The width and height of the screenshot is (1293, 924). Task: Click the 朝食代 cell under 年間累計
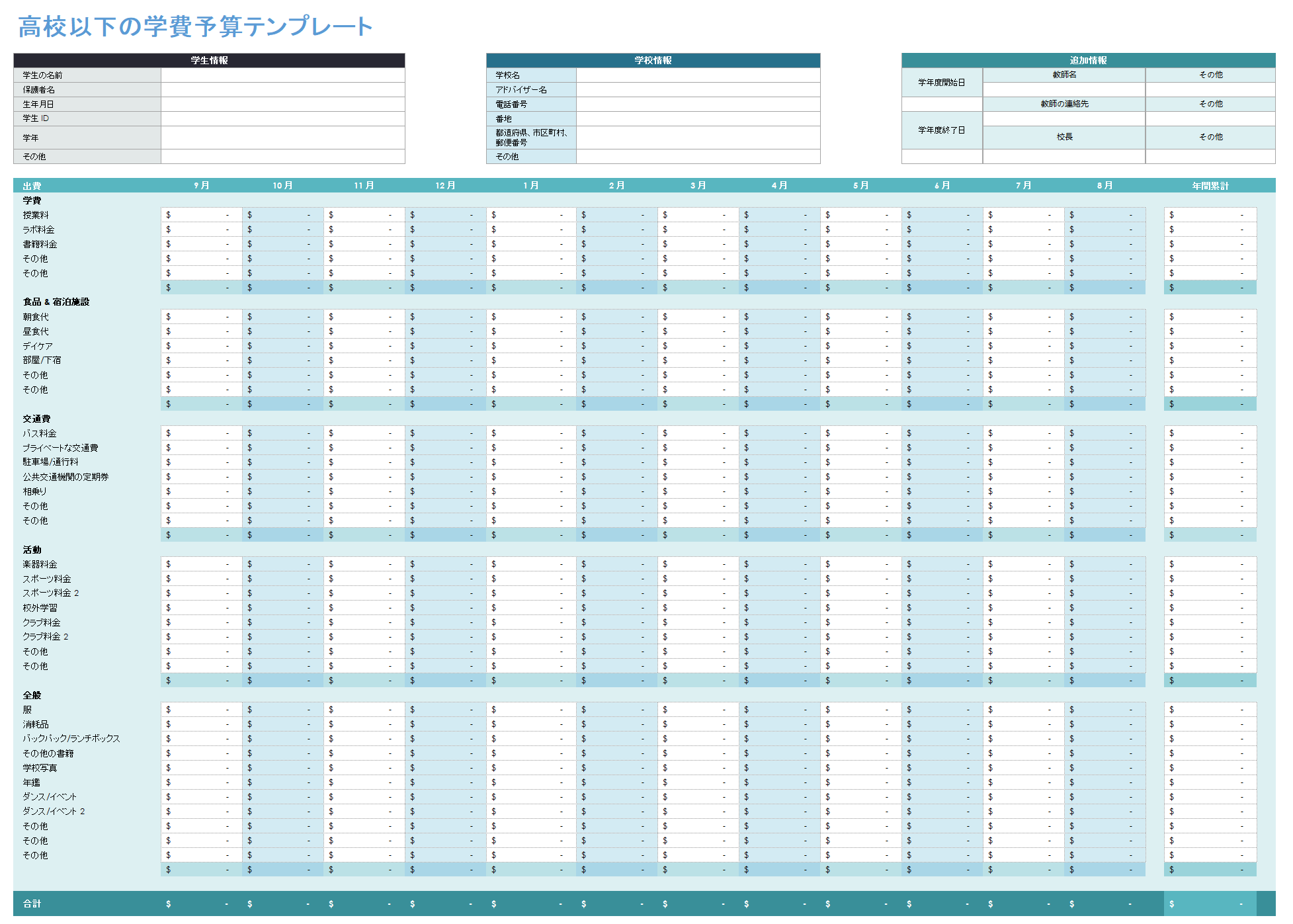(x=1210, y=317)
